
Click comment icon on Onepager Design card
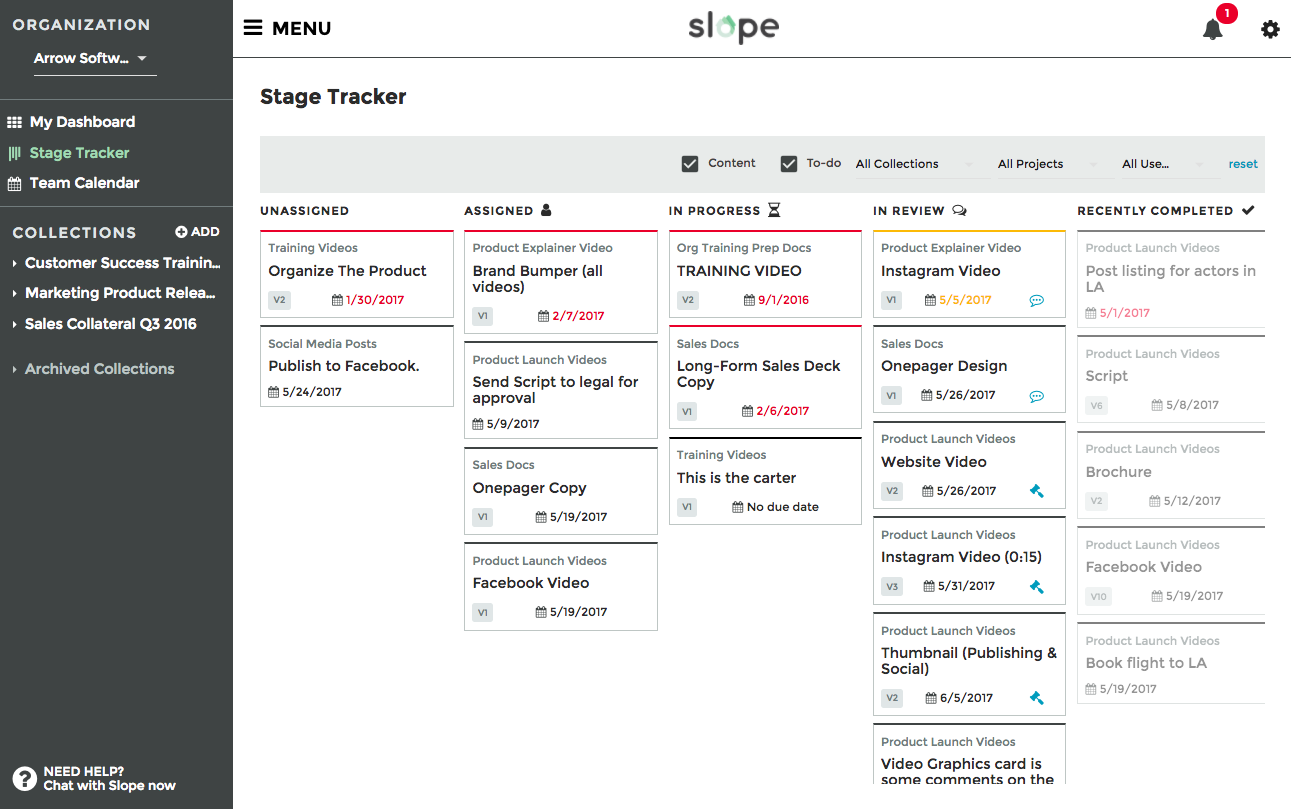[x=1036, y=396]
